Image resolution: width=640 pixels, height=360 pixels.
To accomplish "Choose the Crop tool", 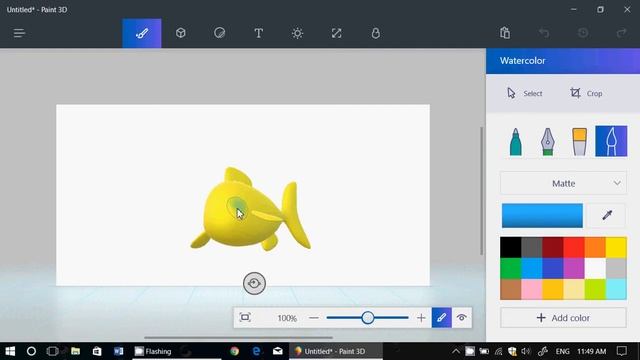I will point(586,93).
